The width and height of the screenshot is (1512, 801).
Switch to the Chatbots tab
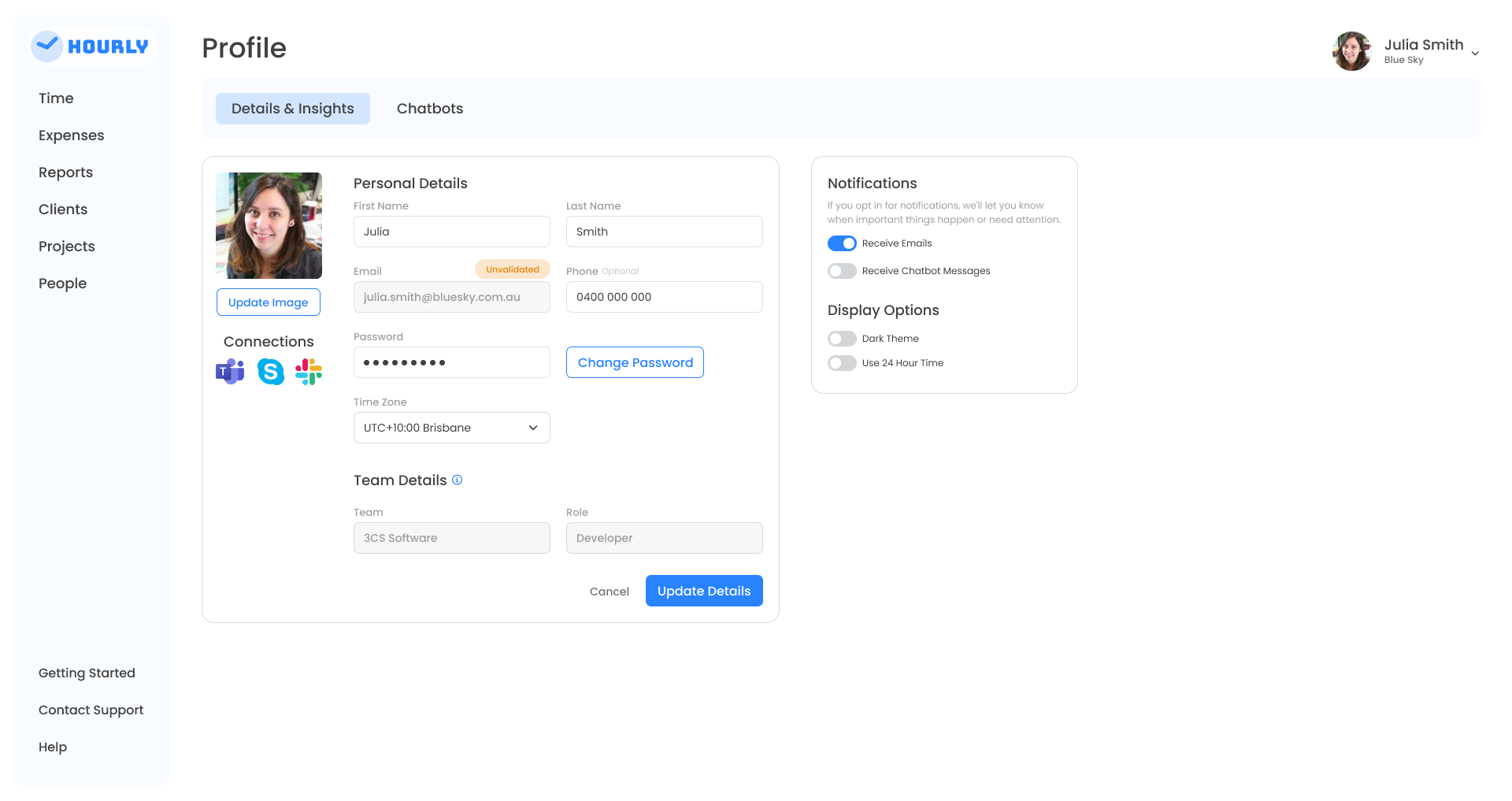tap(430, 109)
